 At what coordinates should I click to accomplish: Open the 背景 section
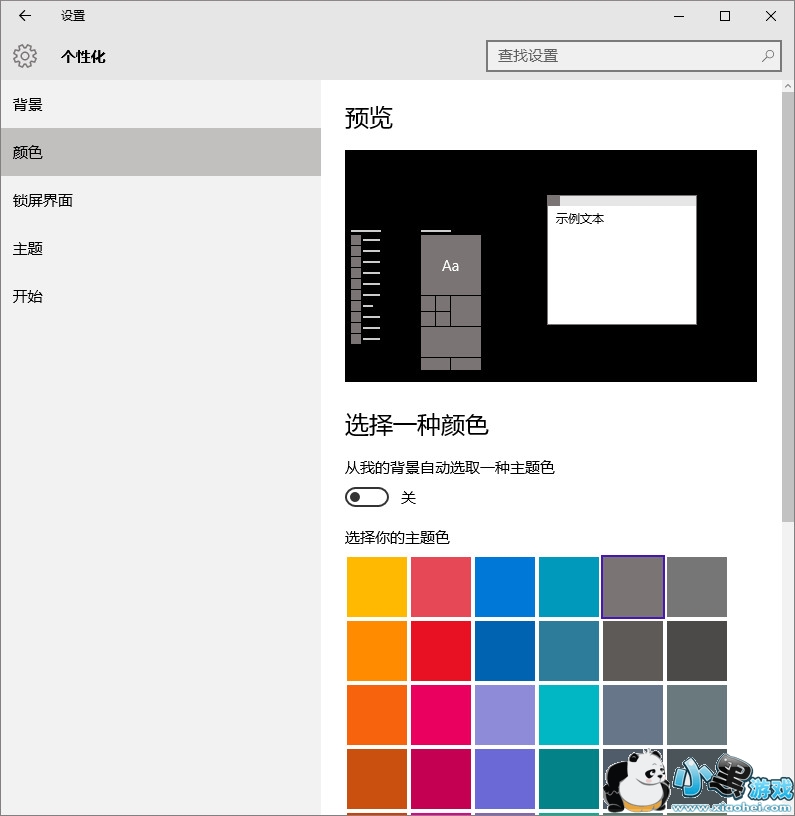point(161,105)
